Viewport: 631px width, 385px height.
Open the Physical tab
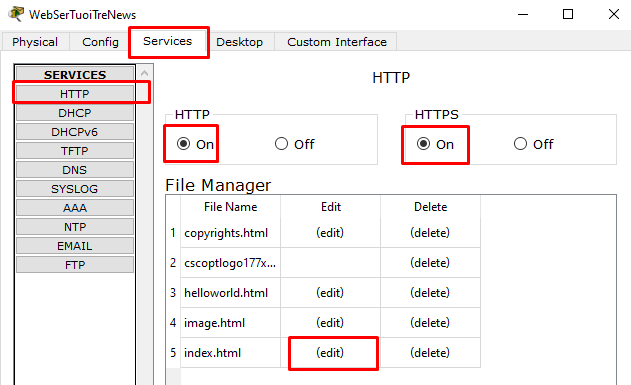tap(35, 42)
